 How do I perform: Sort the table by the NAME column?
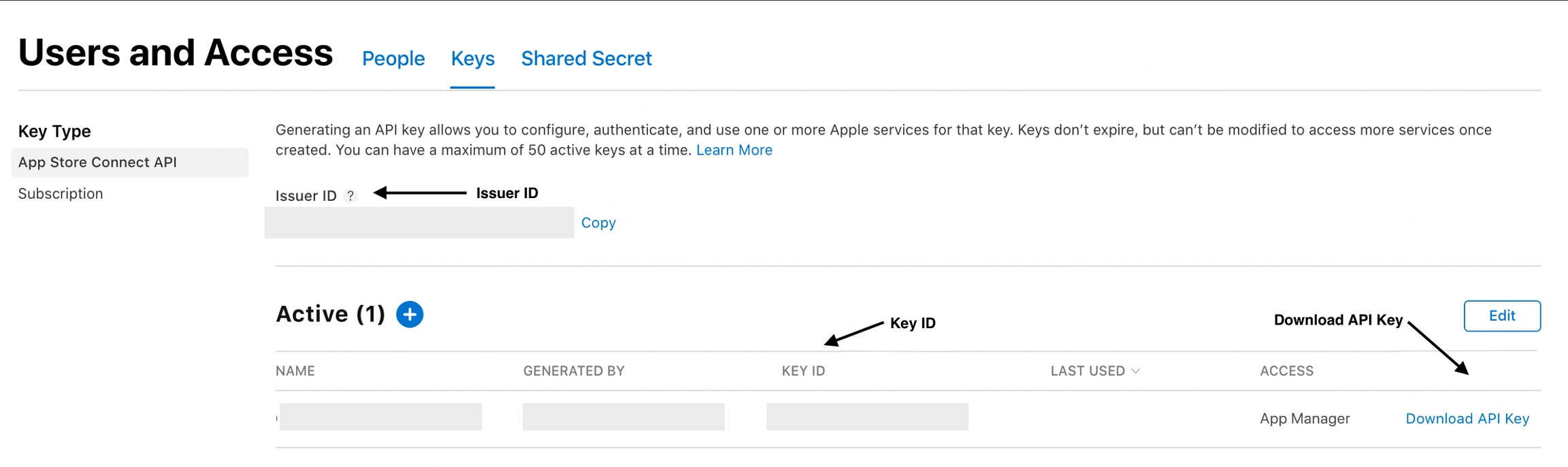295,371
